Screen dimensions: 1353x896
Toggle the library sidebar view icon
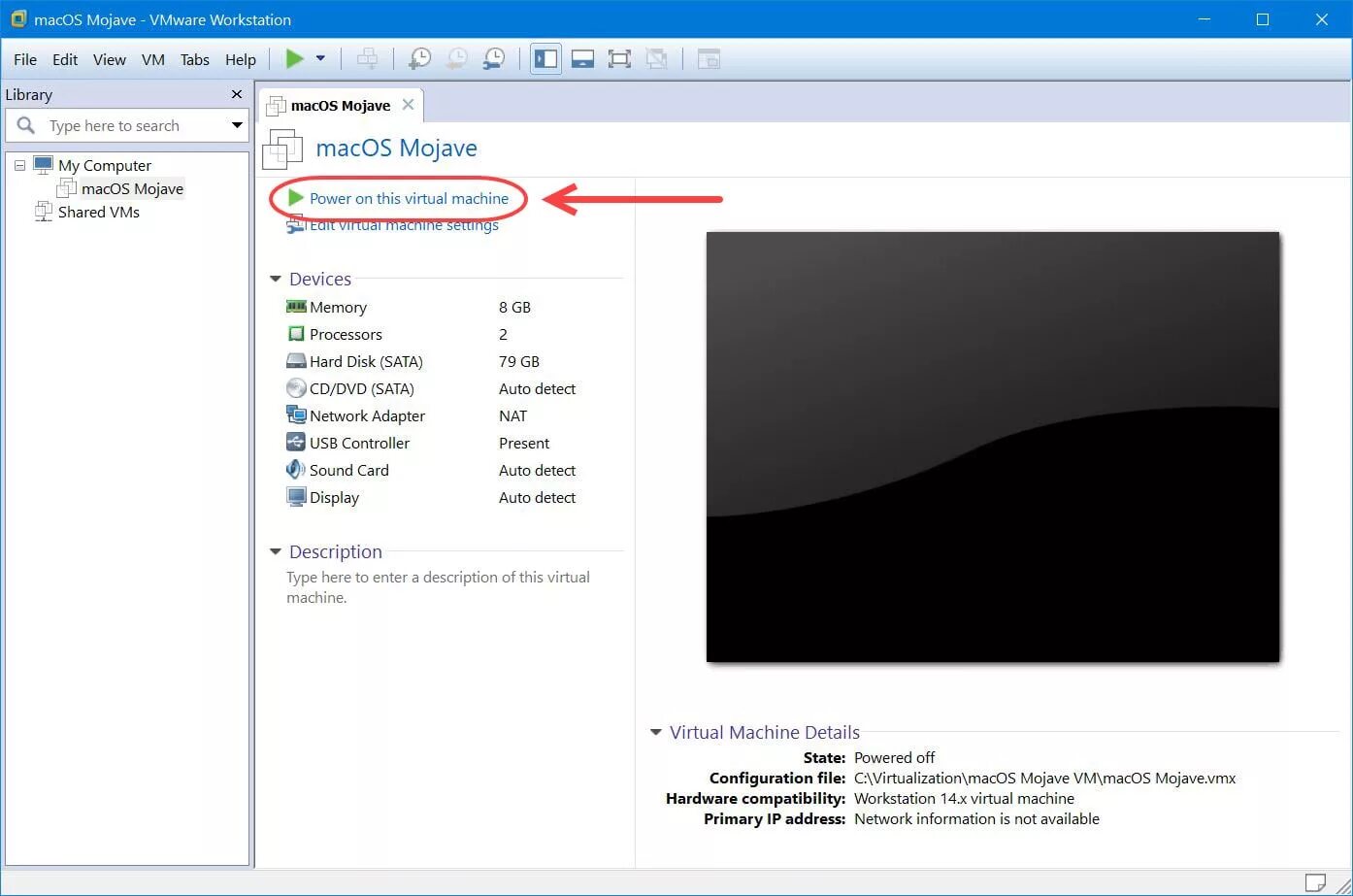tap(546, 59)
